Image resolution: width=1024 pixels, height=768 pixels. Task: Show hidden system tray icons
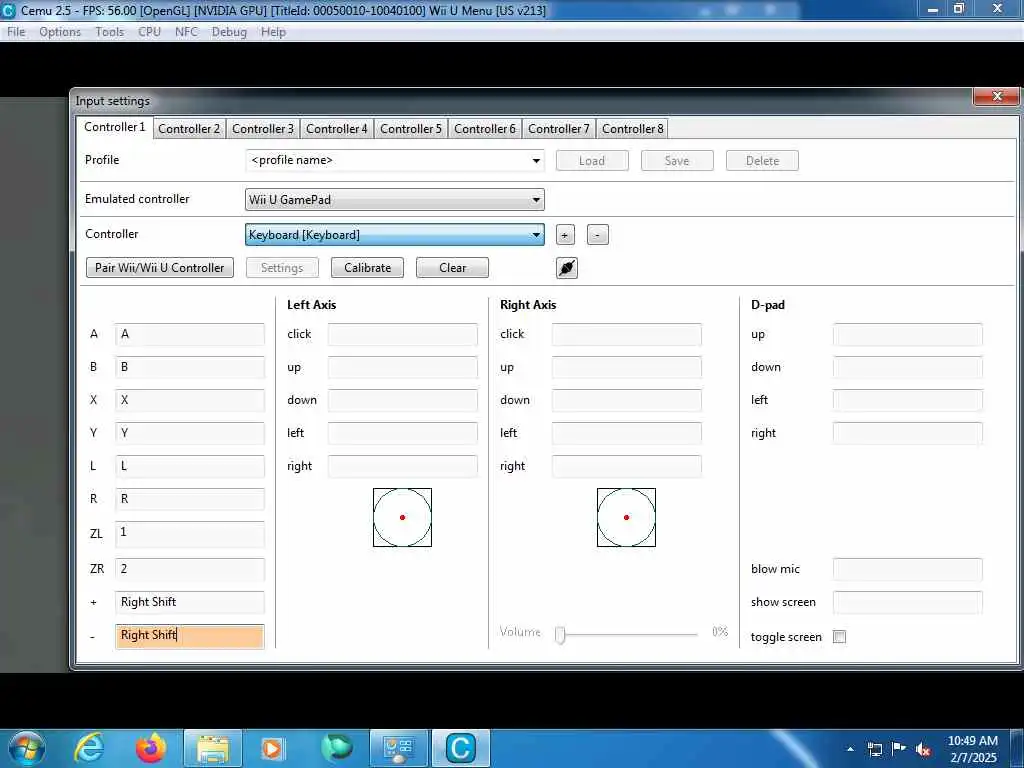point(850,749)
